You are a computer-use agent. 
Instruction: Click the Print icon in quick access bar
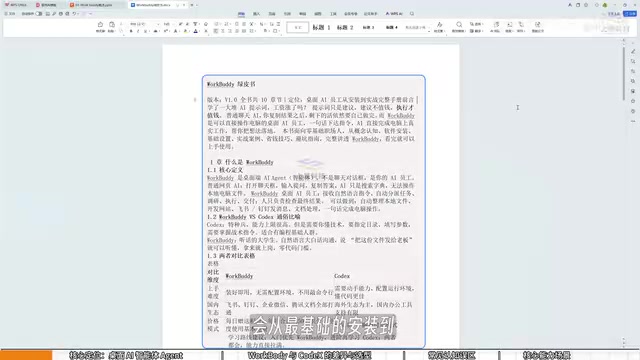[x=61, y=13]
